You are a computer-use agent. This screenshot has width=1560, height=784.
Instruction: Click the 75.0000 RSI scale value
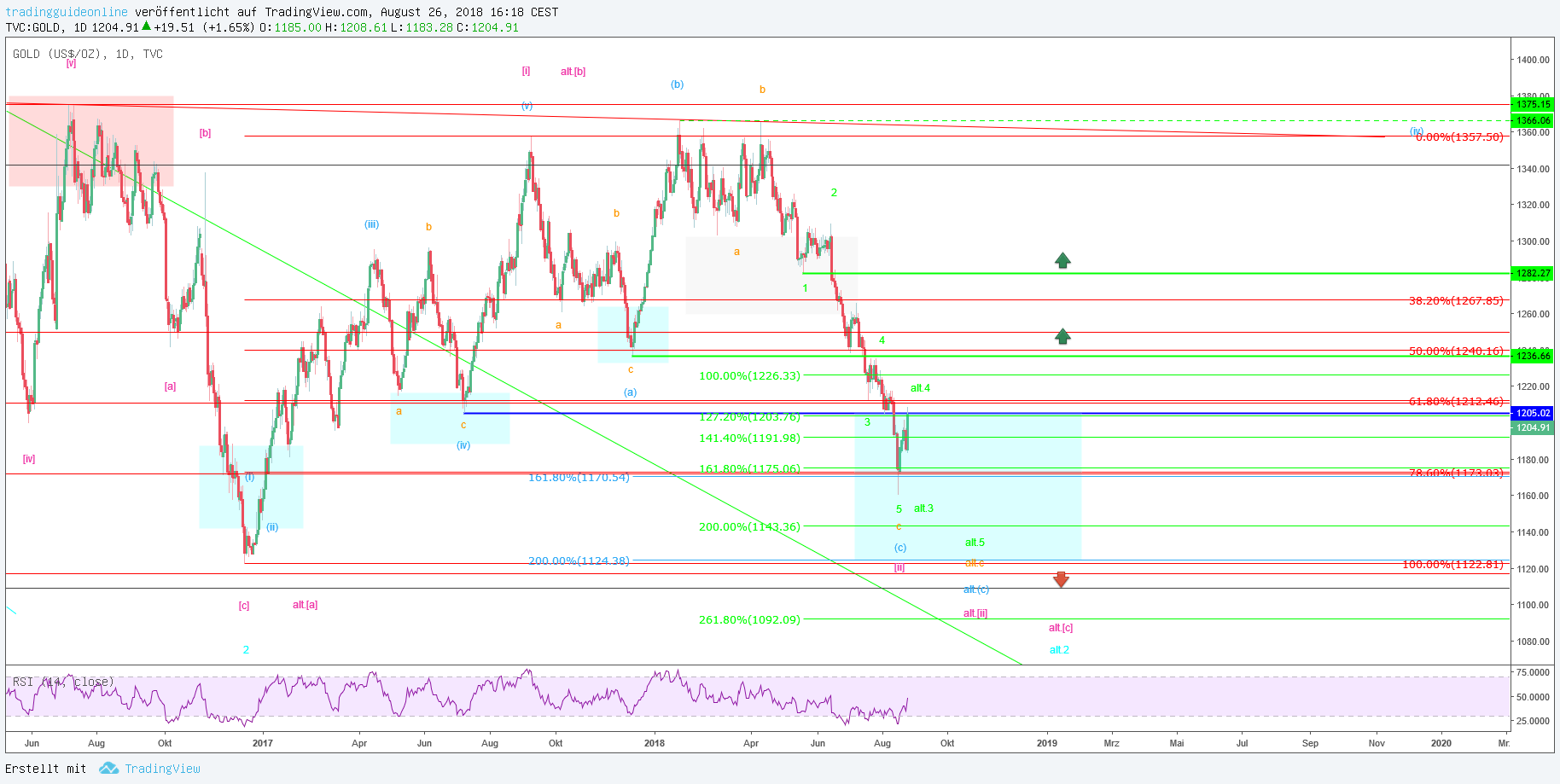point(1533,672)
